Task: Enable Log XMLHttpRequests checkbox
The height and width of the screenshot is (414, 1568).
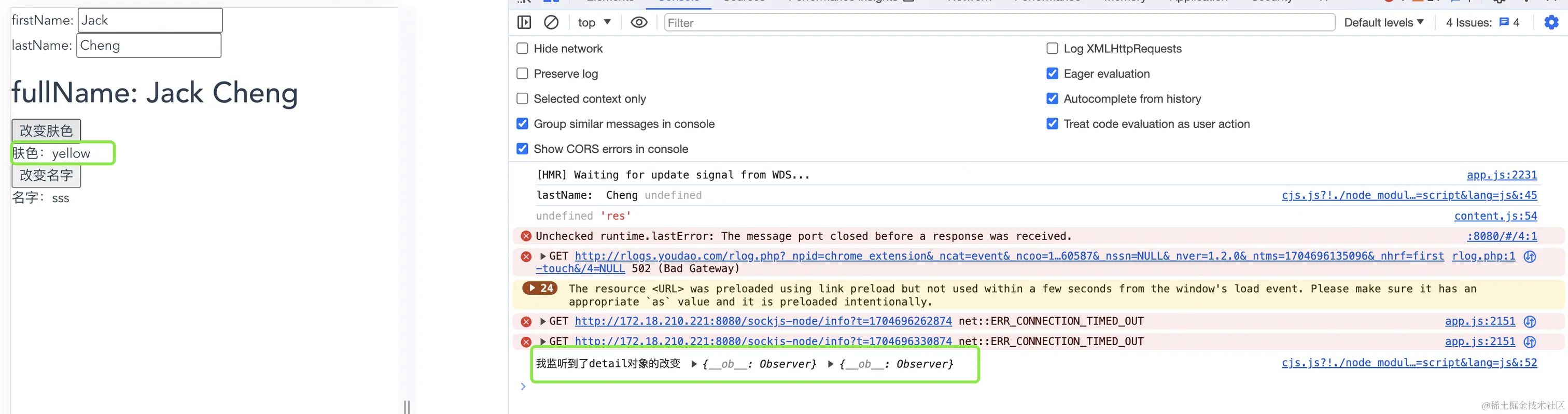Action: pos(1052,49)
